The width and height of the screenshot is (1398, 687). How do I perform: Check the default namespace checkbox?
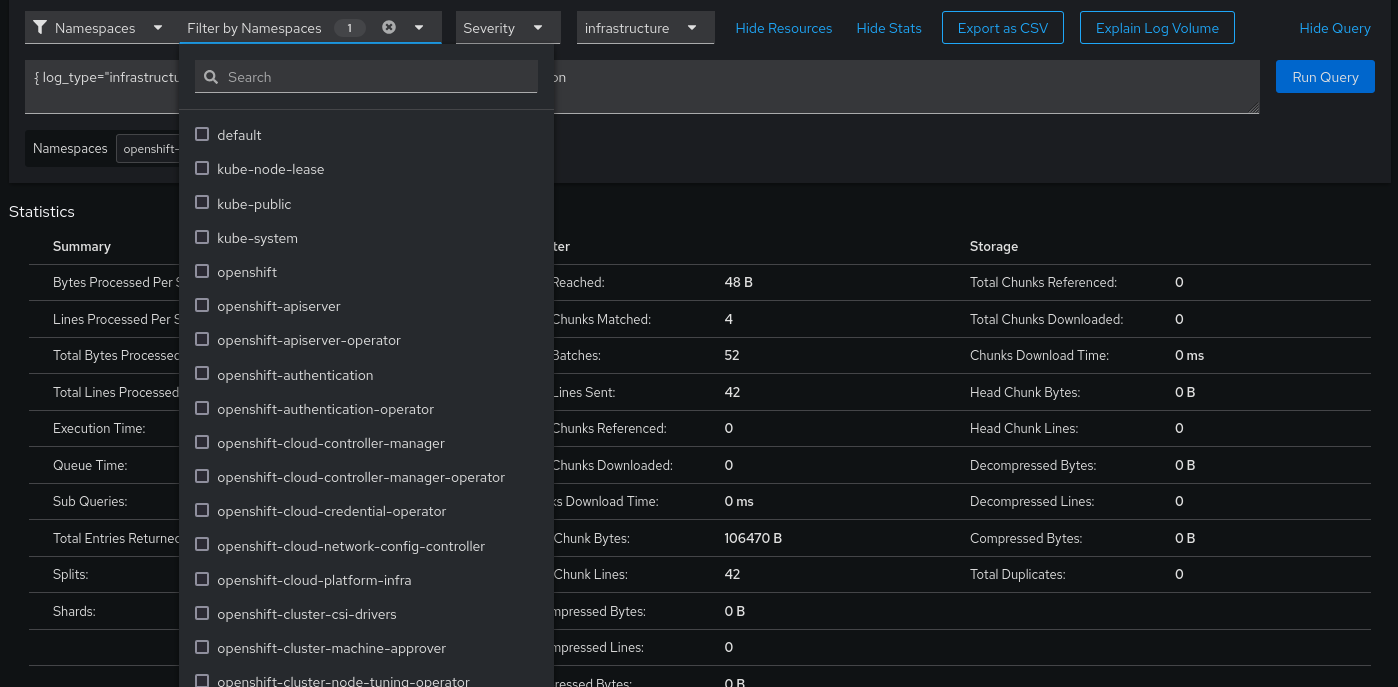click(202, 134)
